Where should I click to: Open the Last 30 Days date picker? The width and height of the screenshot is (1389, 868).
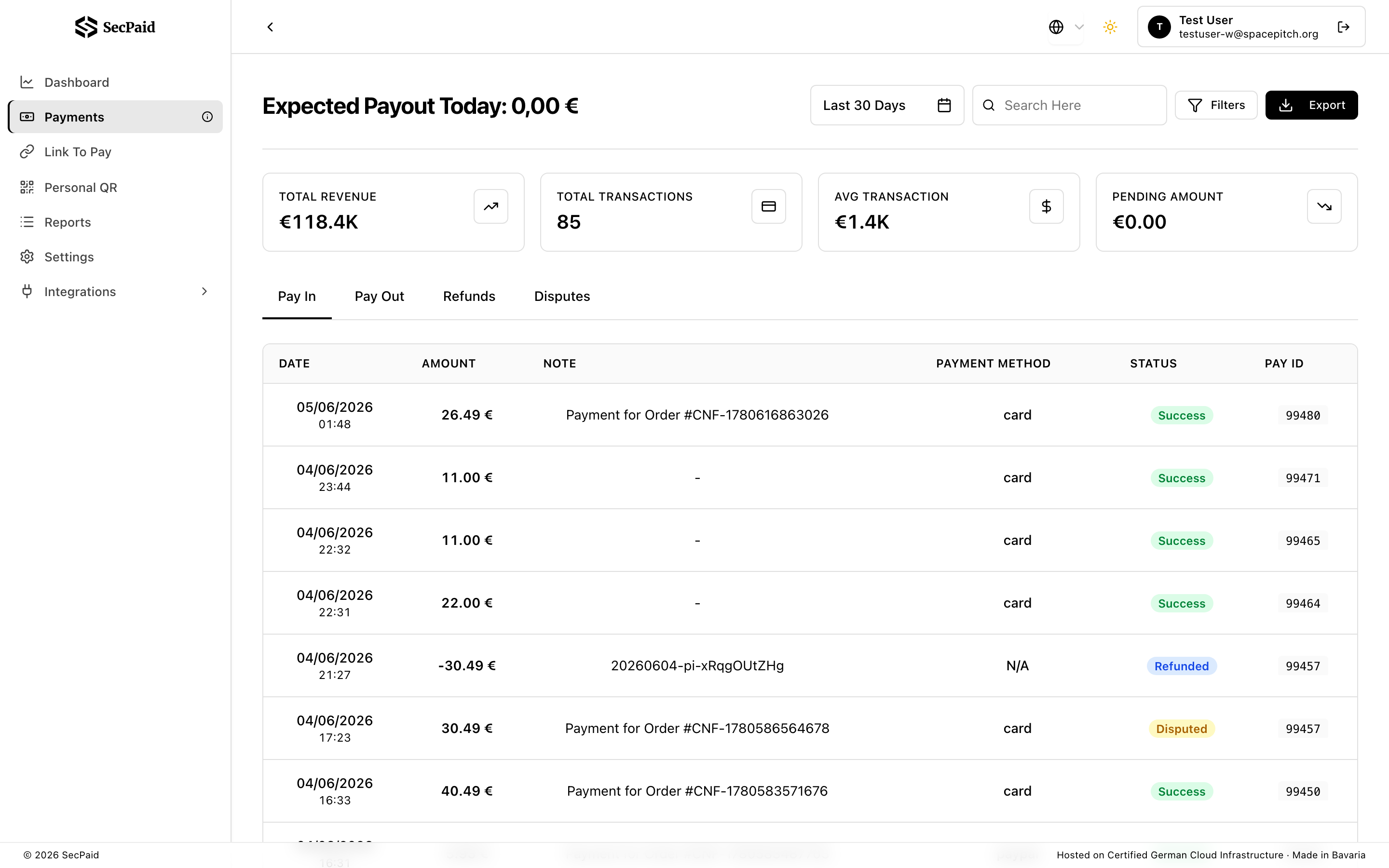click(x=887, y=105)
